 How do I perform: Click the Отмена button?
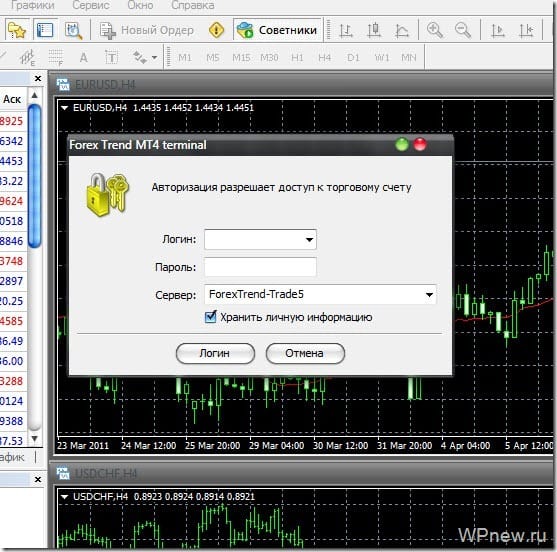coord(305,353)
